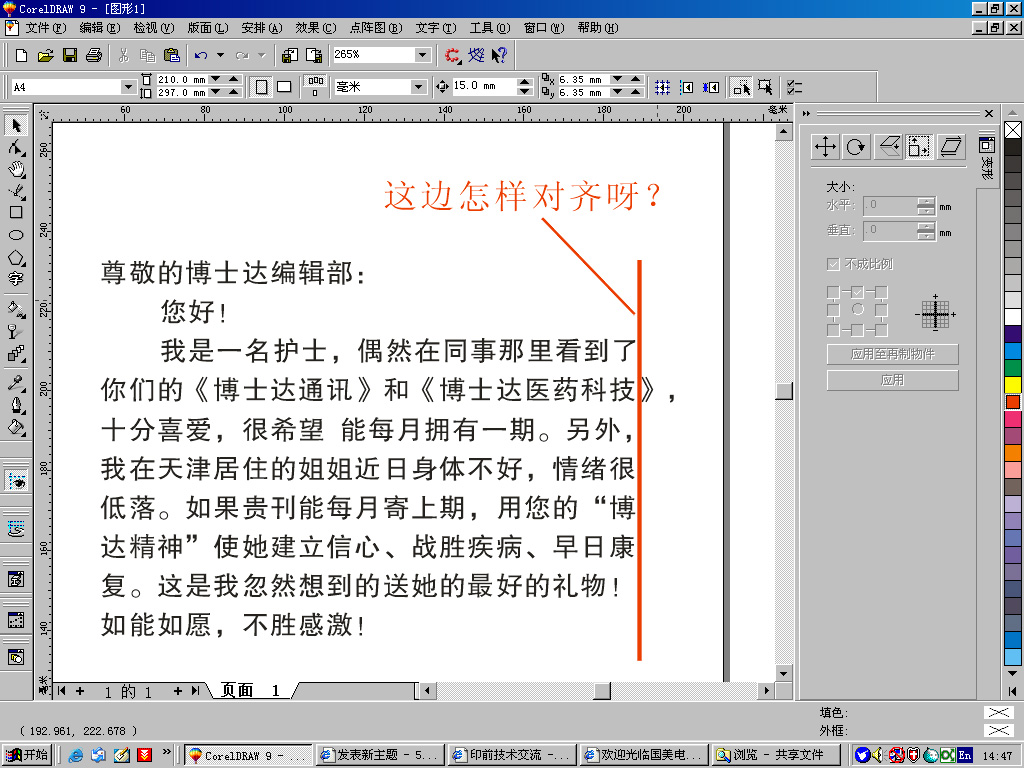Expand the docker panel double arrow
This screenshot has width=1024, height=768.
[x=807, y=114]
